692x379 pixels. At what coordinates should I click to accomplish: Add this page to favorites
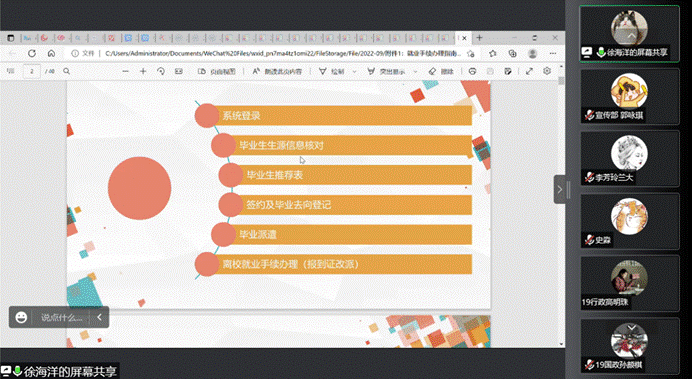[471, 53]
